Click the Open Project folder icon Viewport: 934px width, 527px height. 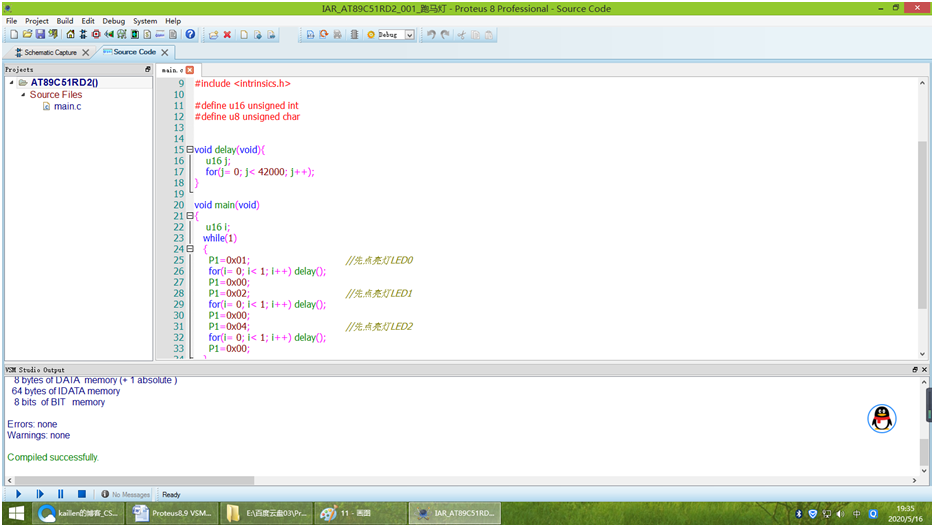click(x=27, y=35)
